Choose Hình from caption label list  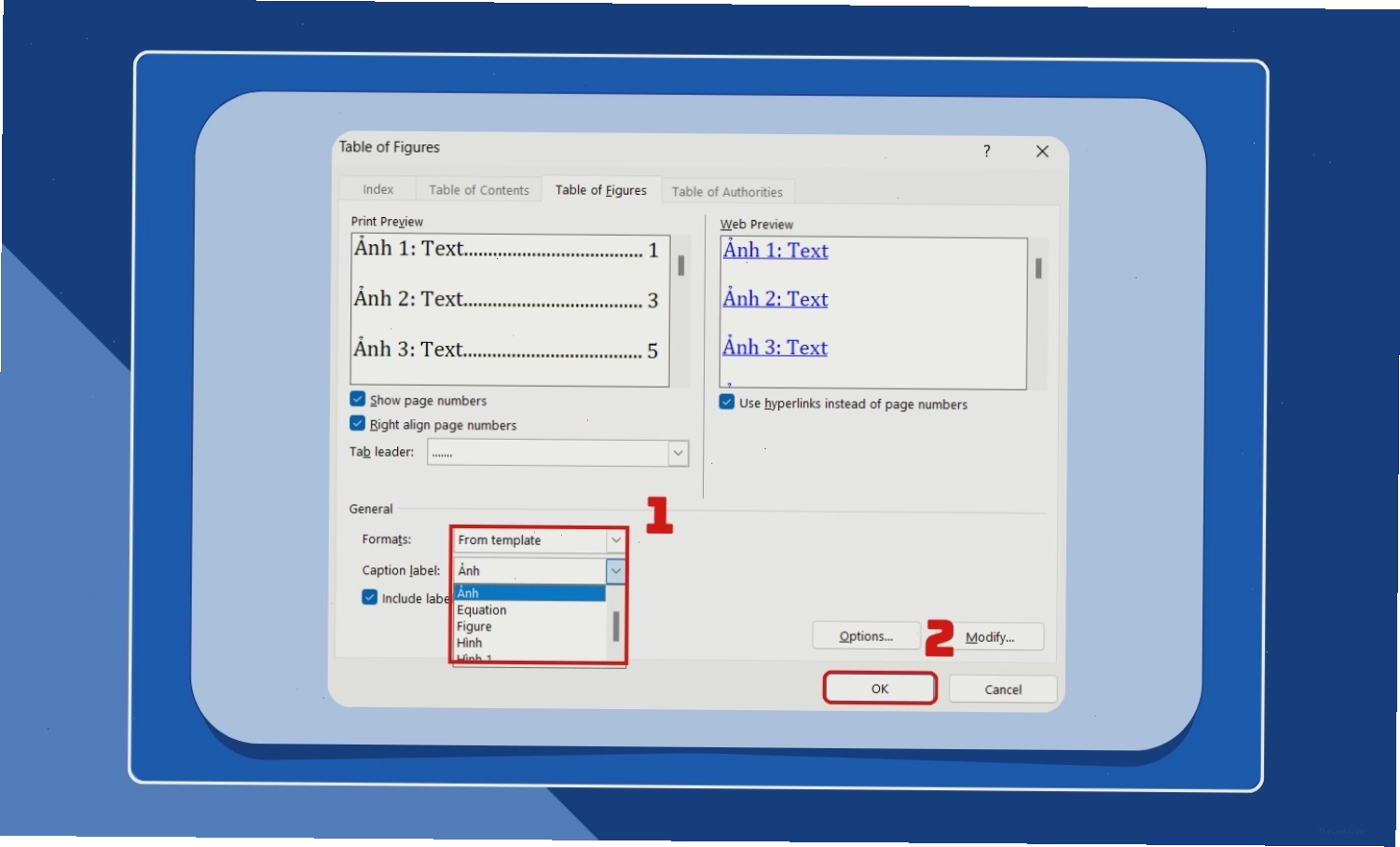tap(529, 643)
